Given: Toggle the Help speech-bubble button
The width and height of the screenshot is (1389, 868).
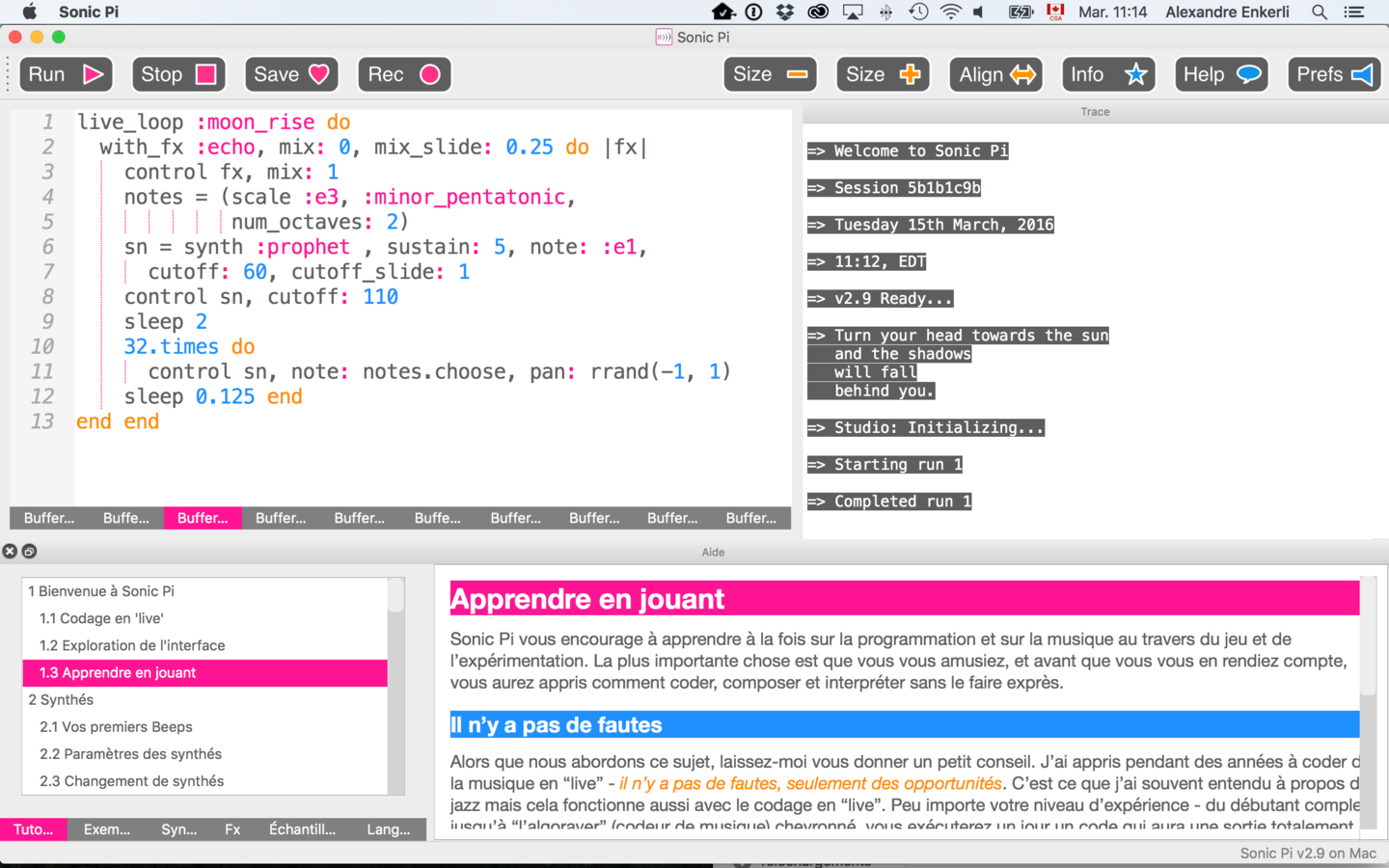Looking at the screenshot, I should [x=1221, y=74].
